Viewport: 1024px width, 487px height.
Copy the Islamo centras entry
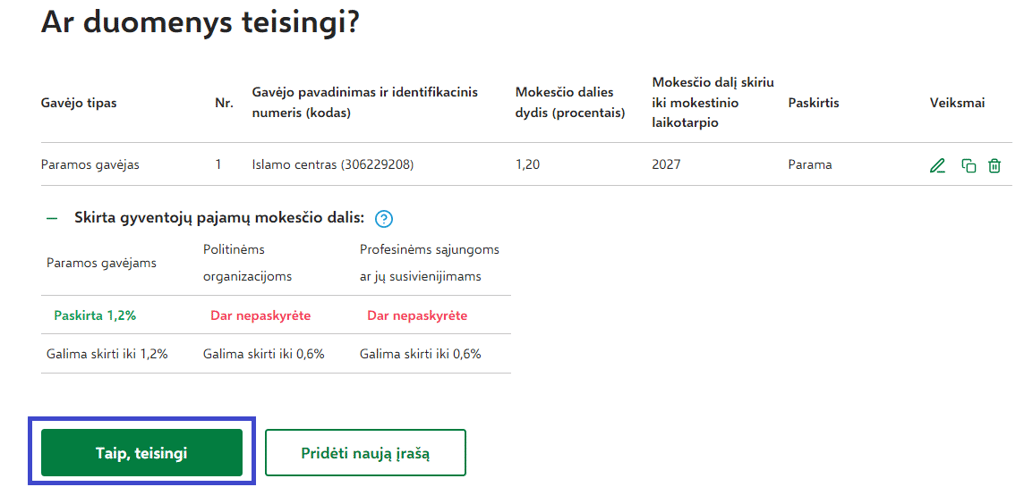tap(968, 166)
